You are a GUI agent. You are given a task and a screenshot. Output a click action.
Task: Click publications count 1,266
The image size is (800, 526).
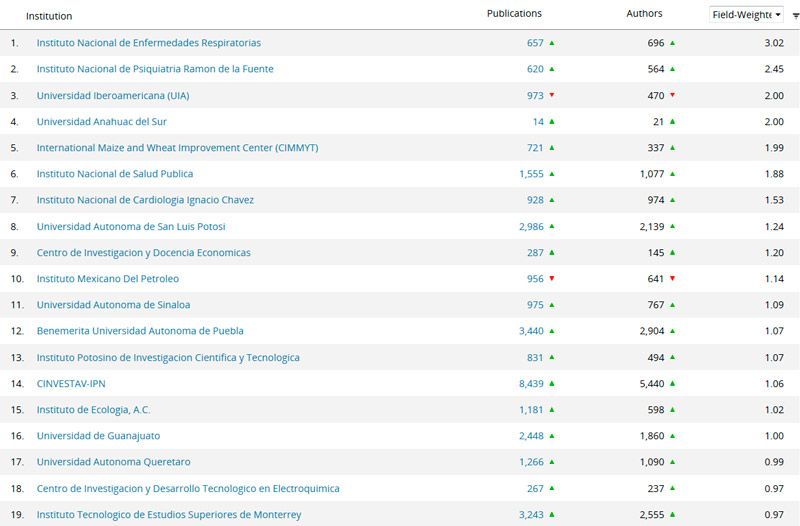[532, 462]
